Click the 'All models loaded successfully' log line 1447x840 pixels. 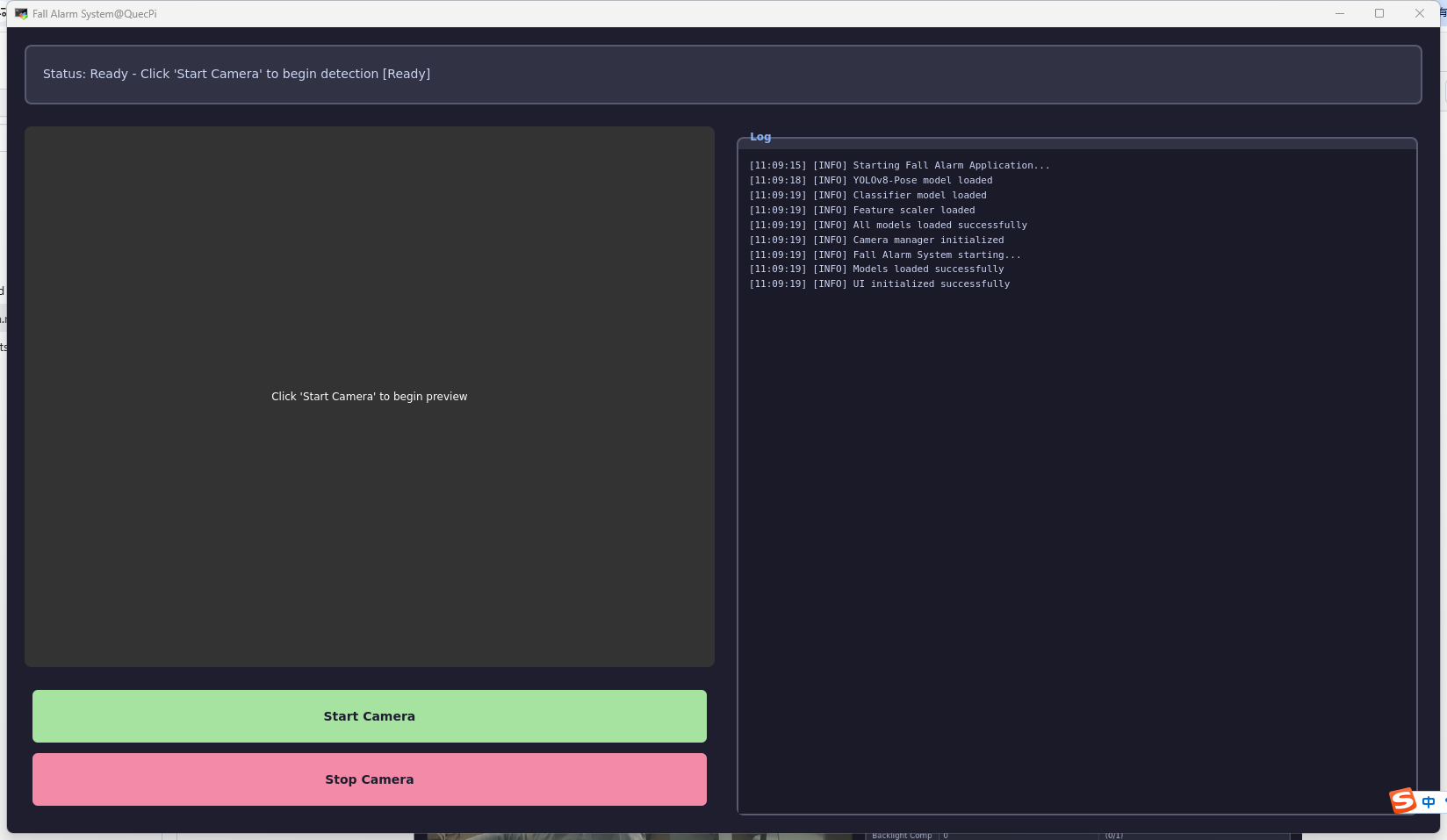[888, 226]
